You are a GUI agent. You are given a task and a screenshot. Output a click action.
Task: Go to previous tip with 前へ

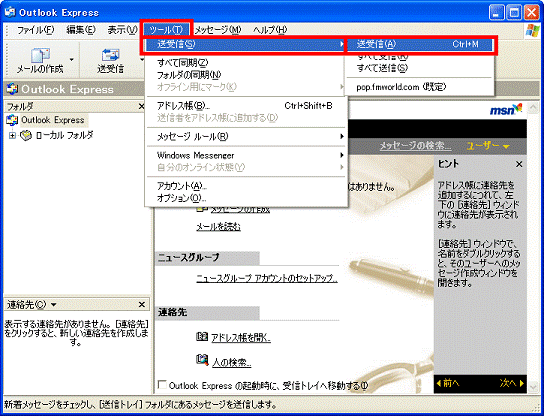(x=448, y=383)
